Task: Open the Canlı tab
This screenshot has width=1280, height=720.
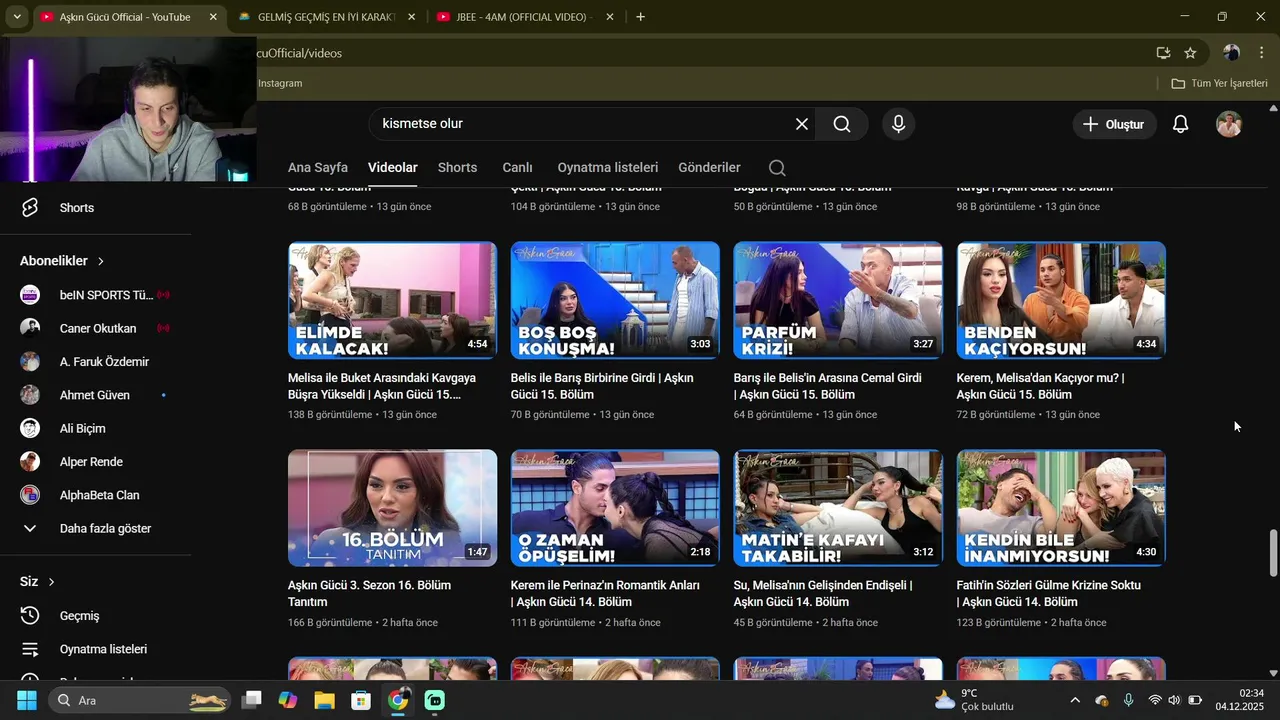Action: [517, 168]
